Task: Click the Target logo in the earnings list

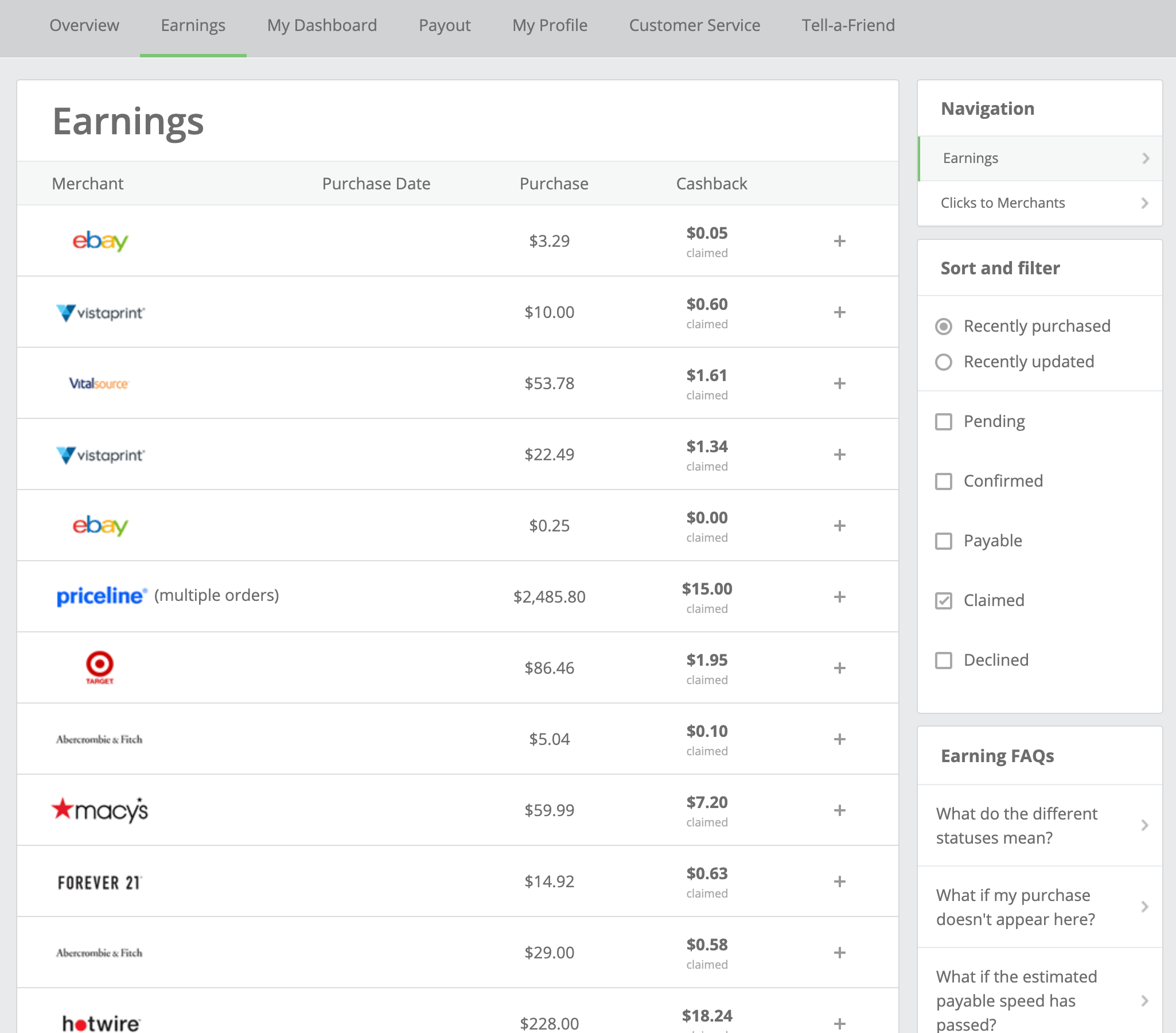Action: pos(100,667)
